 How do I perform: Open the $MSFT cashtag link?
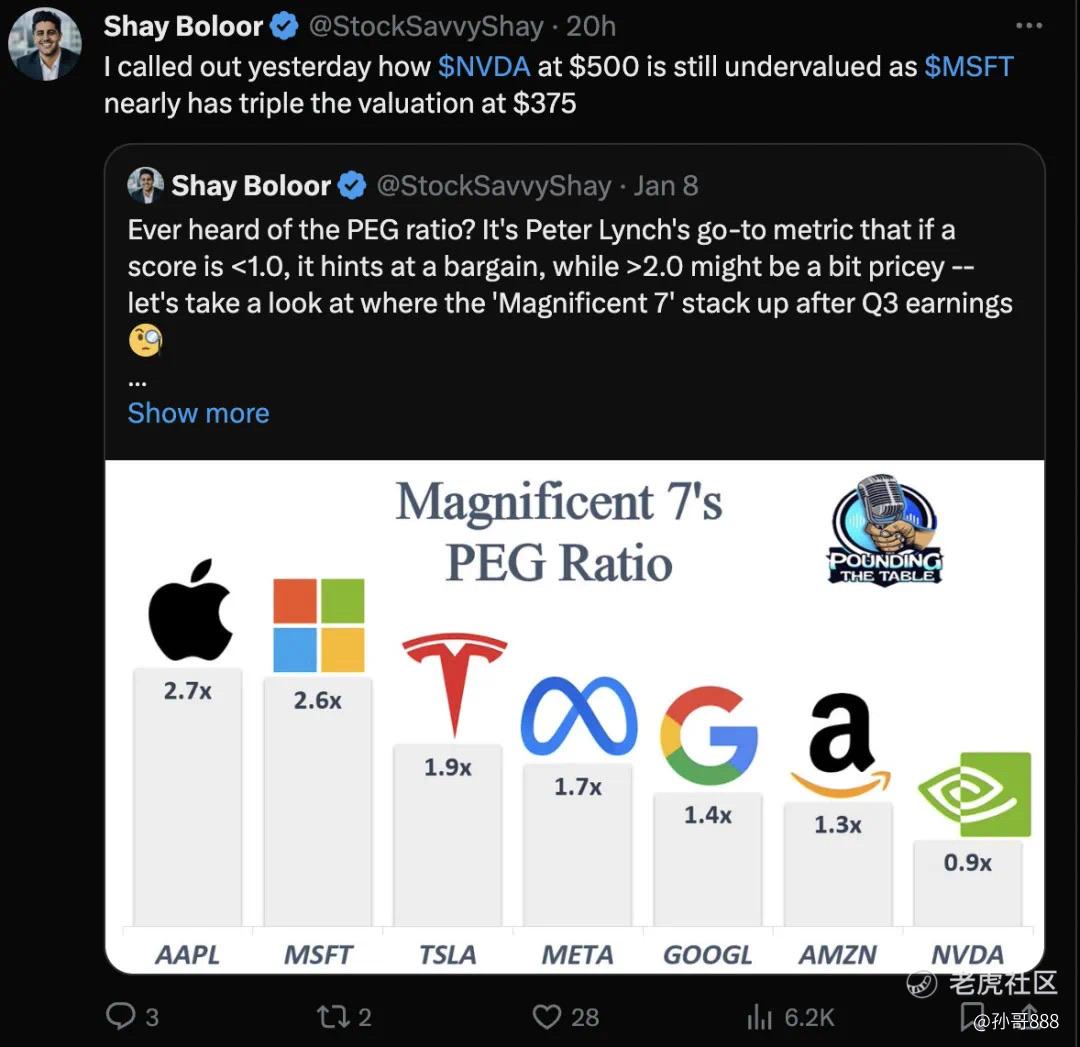coord(968,66)
